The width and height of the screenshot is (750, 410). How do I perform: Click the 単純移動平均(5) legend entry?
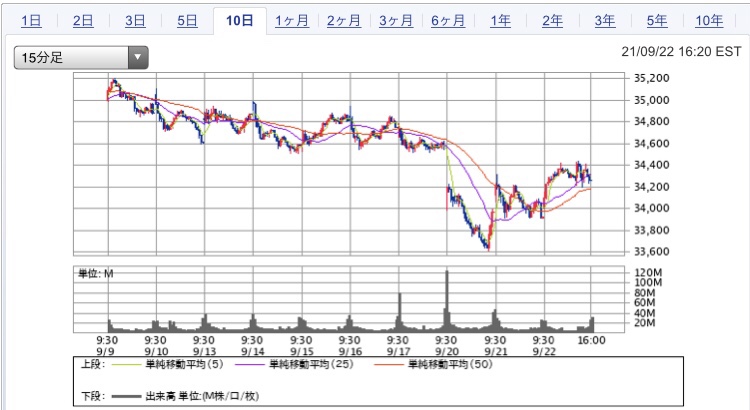(x=185, y=365)
